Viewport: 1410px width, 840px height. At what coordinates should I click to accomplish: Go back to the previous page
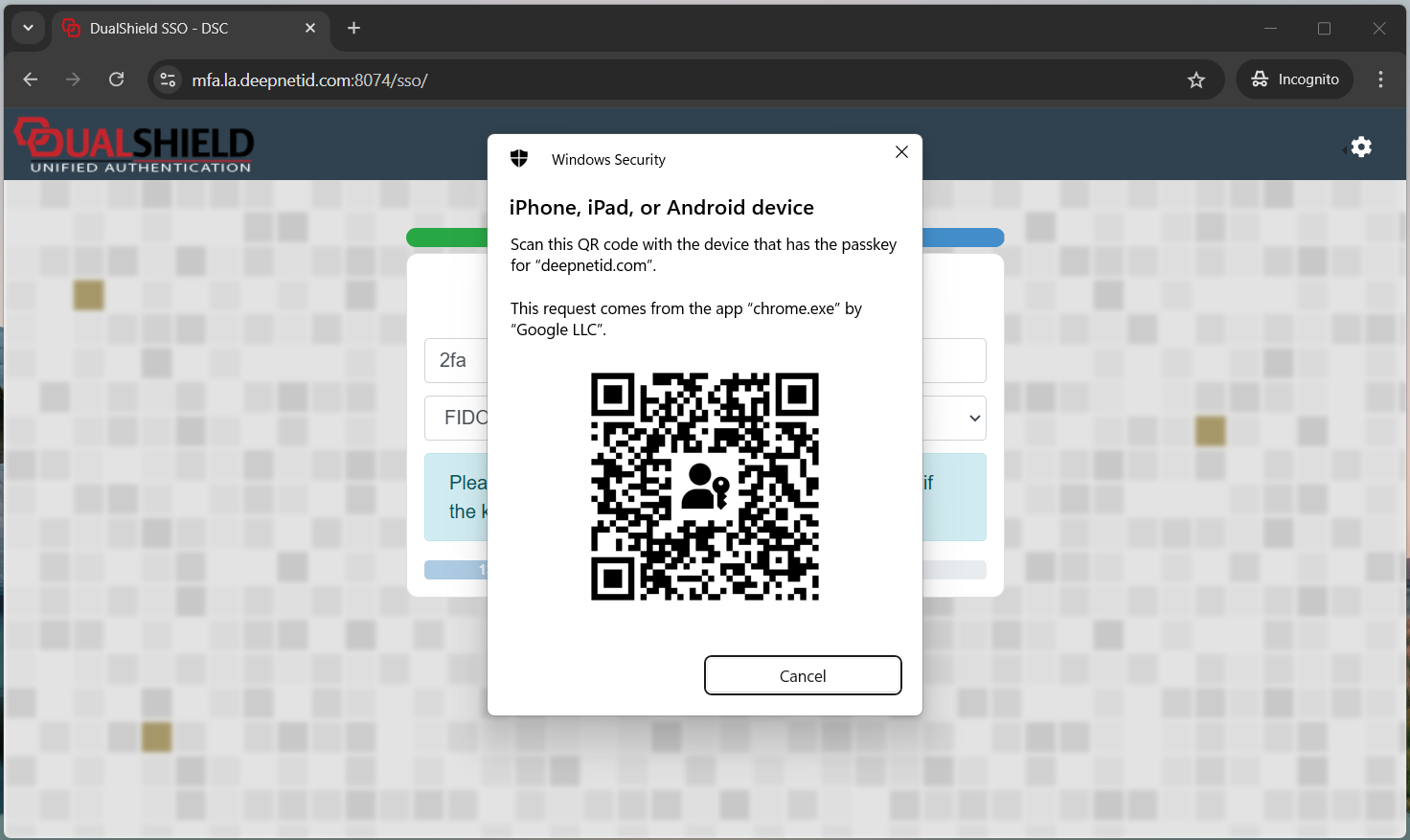click(x=31, y=79)
